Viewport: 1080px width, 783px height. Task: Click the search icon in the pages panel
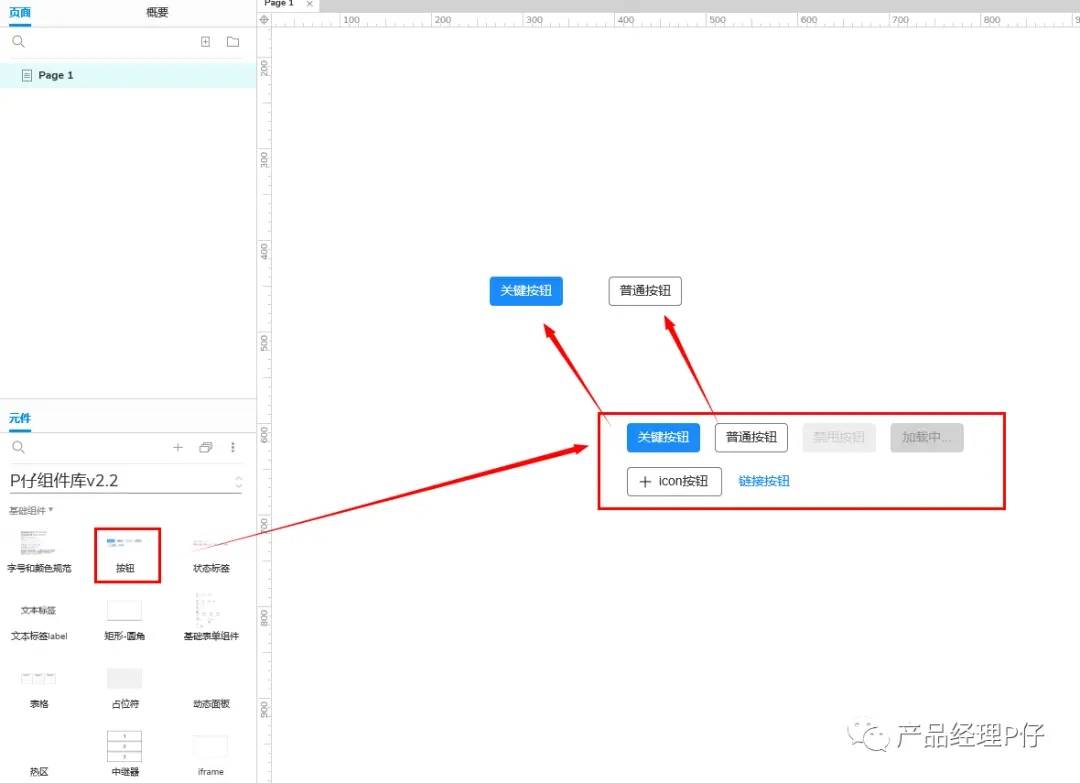coord(18,42)
